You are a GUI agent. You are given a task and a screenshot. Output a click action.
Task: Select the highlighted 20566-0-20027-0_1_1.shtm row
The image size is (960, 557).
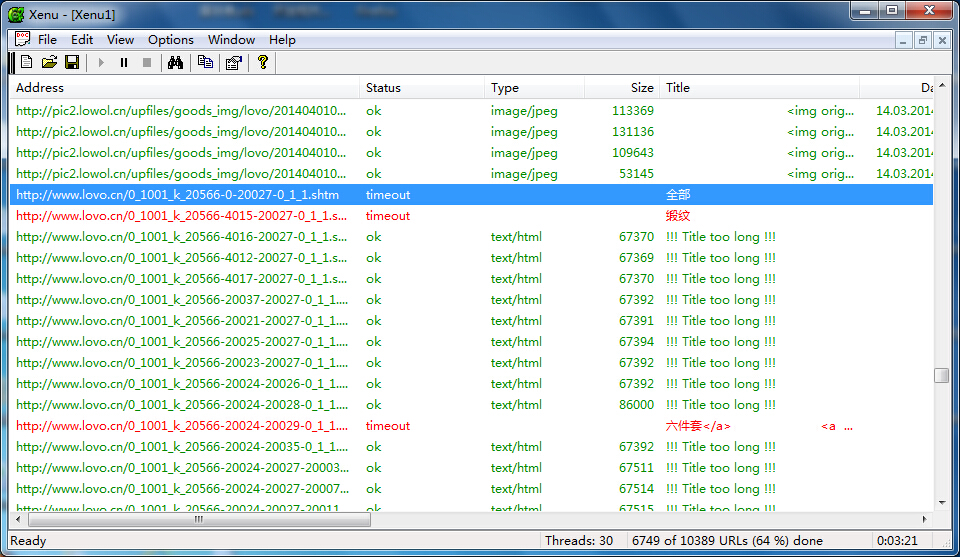[471, 195]
